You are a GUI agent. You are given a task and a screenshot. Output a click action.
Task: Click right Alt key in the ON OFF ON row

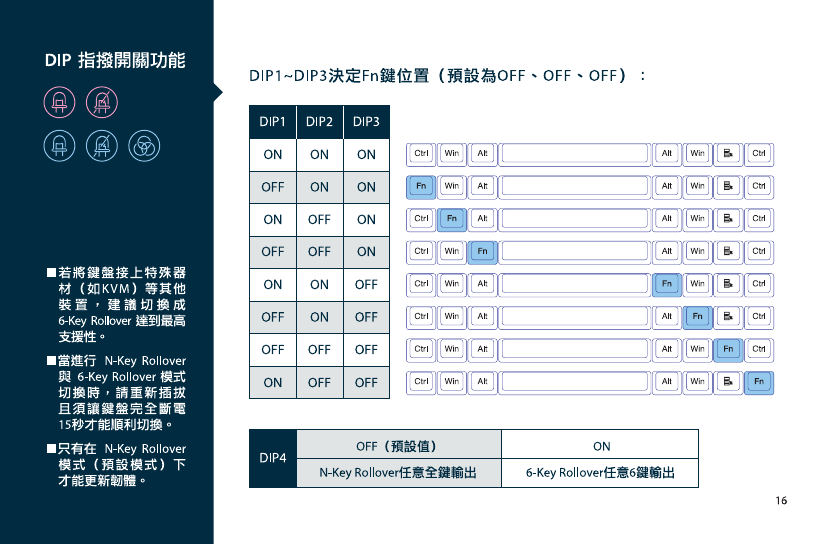[x=667, y=219]
